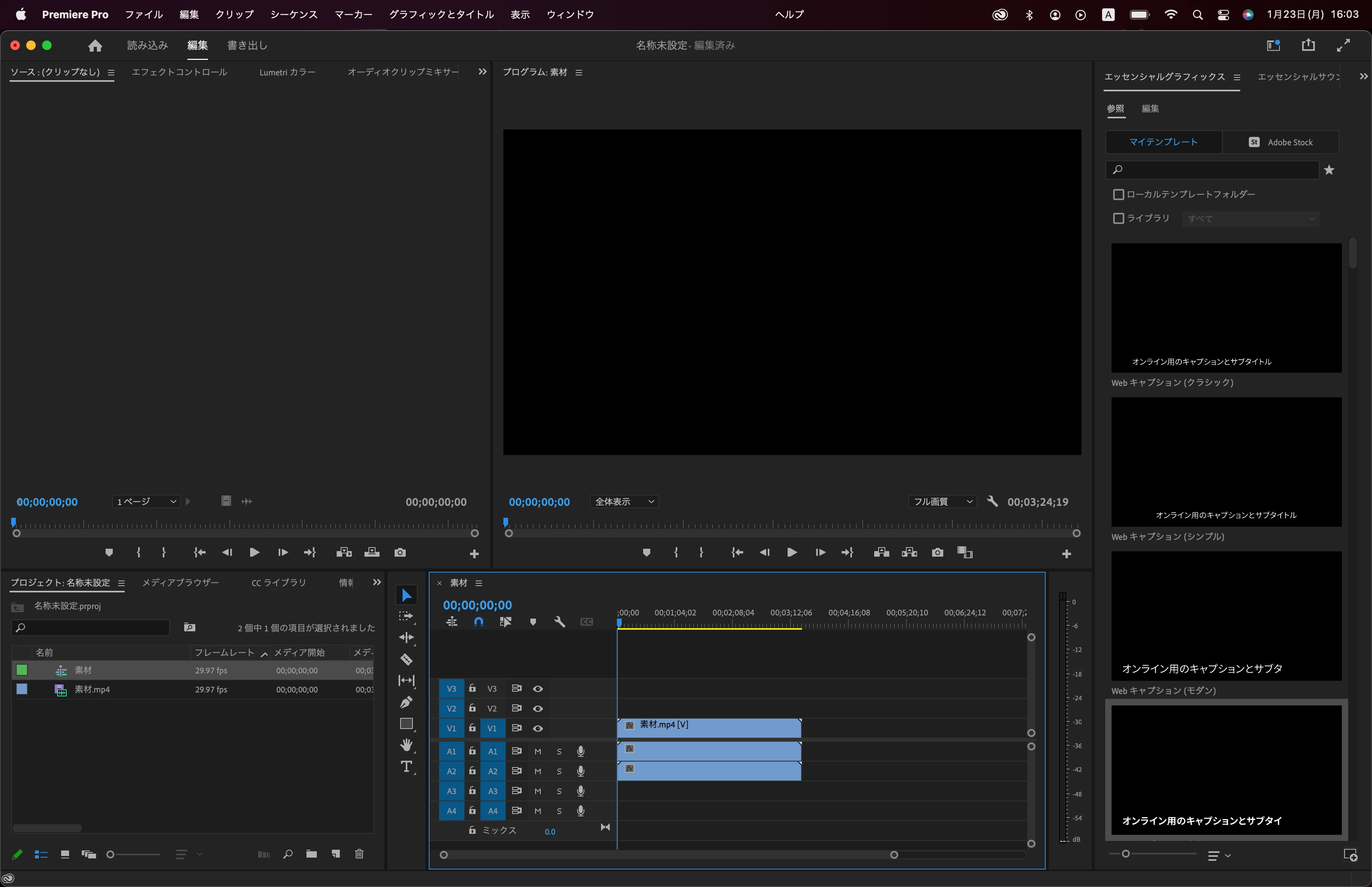
Task: Select the Ripple Edit tool
Action: click(407, 638)
